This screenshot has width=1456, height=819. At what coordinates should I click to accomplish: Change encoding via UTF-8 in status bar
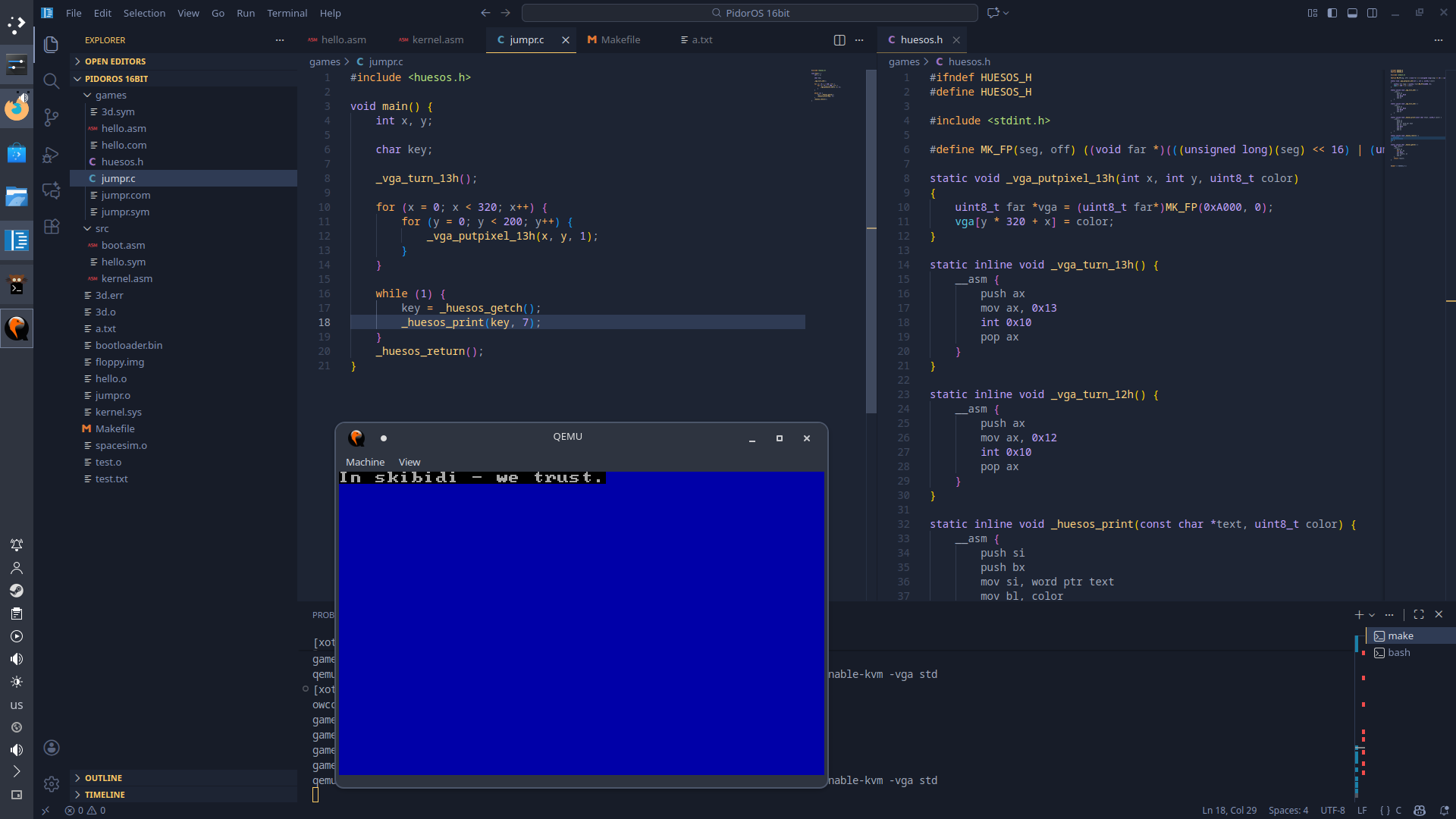click(1333, 810)
